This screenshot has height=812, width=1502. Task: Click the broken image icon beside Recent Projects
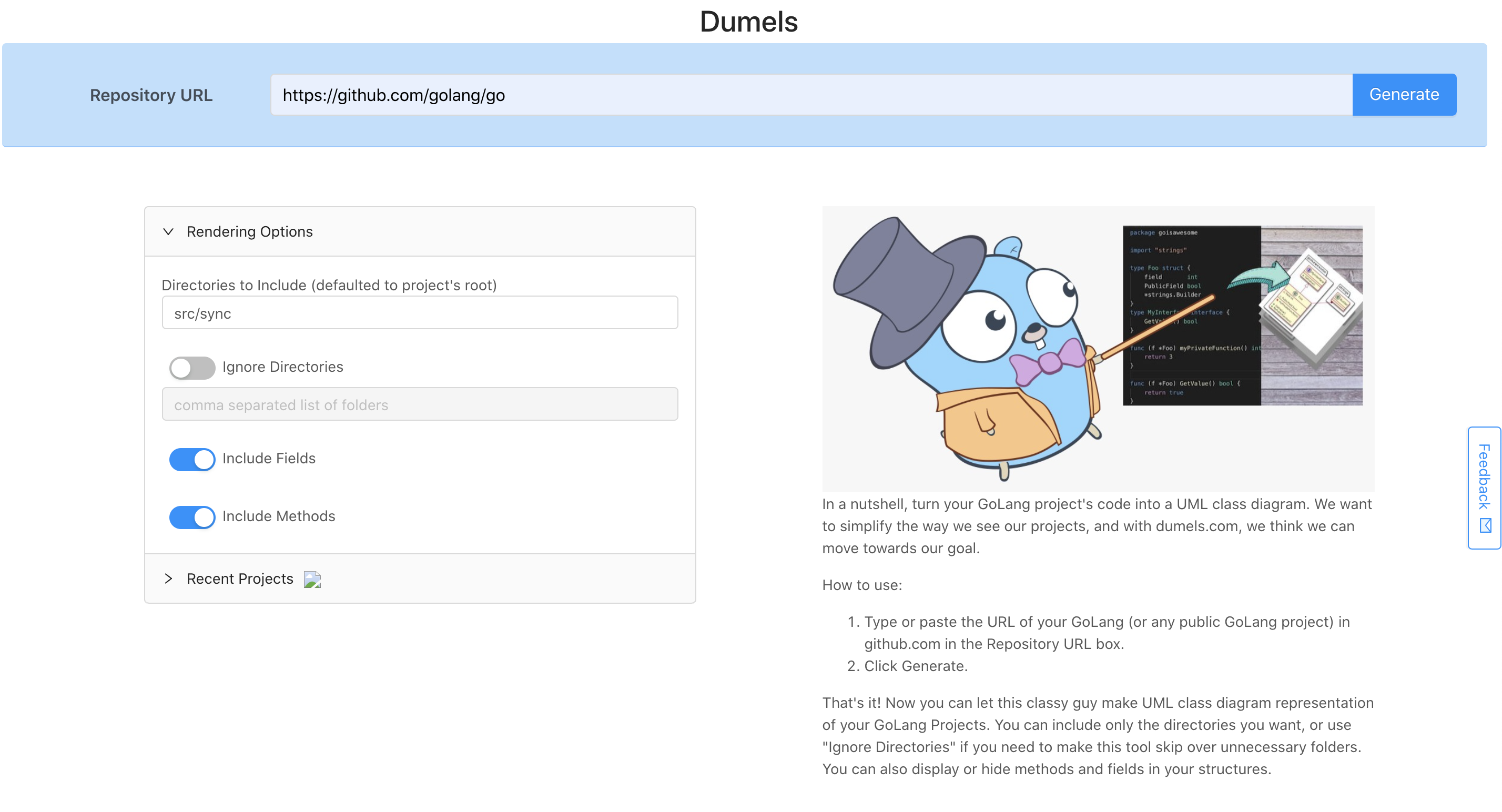click(x=312, y=579)
